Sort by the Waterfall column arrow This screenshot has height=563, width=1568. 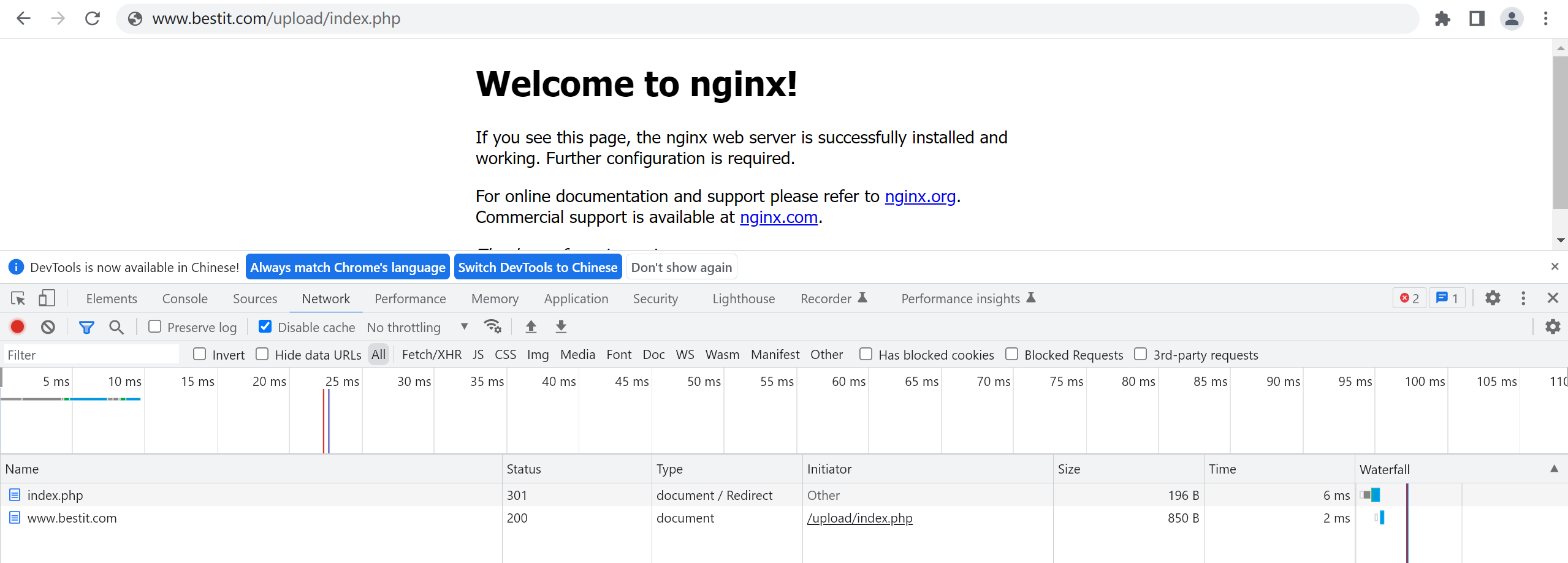coord(1554,469)
